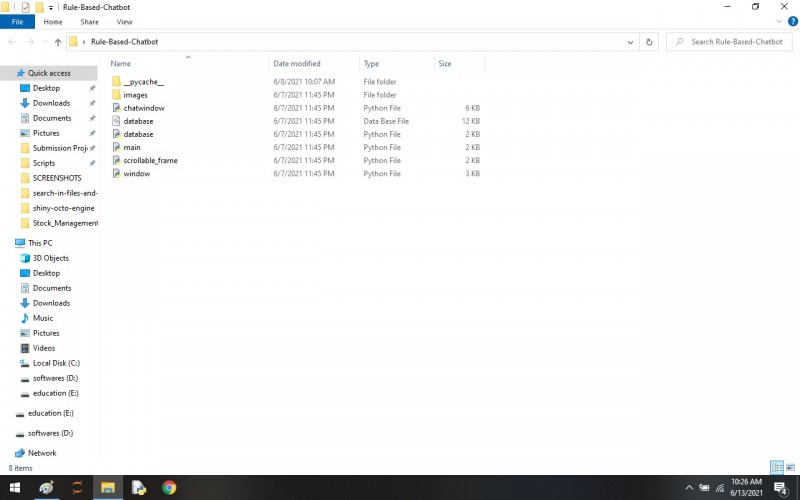The height and width of the screenshot is (500, 800).
Task: Open the Share ribbon tab
Action: pyautogui.click(x=89, y=22)
